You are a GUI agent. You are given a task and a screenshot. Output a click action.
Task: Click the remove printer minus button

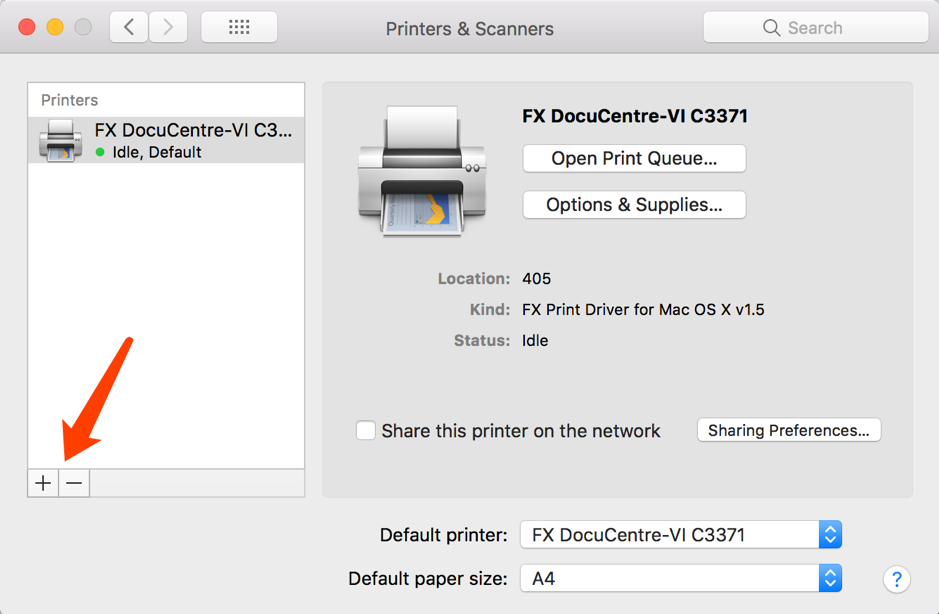74,483
